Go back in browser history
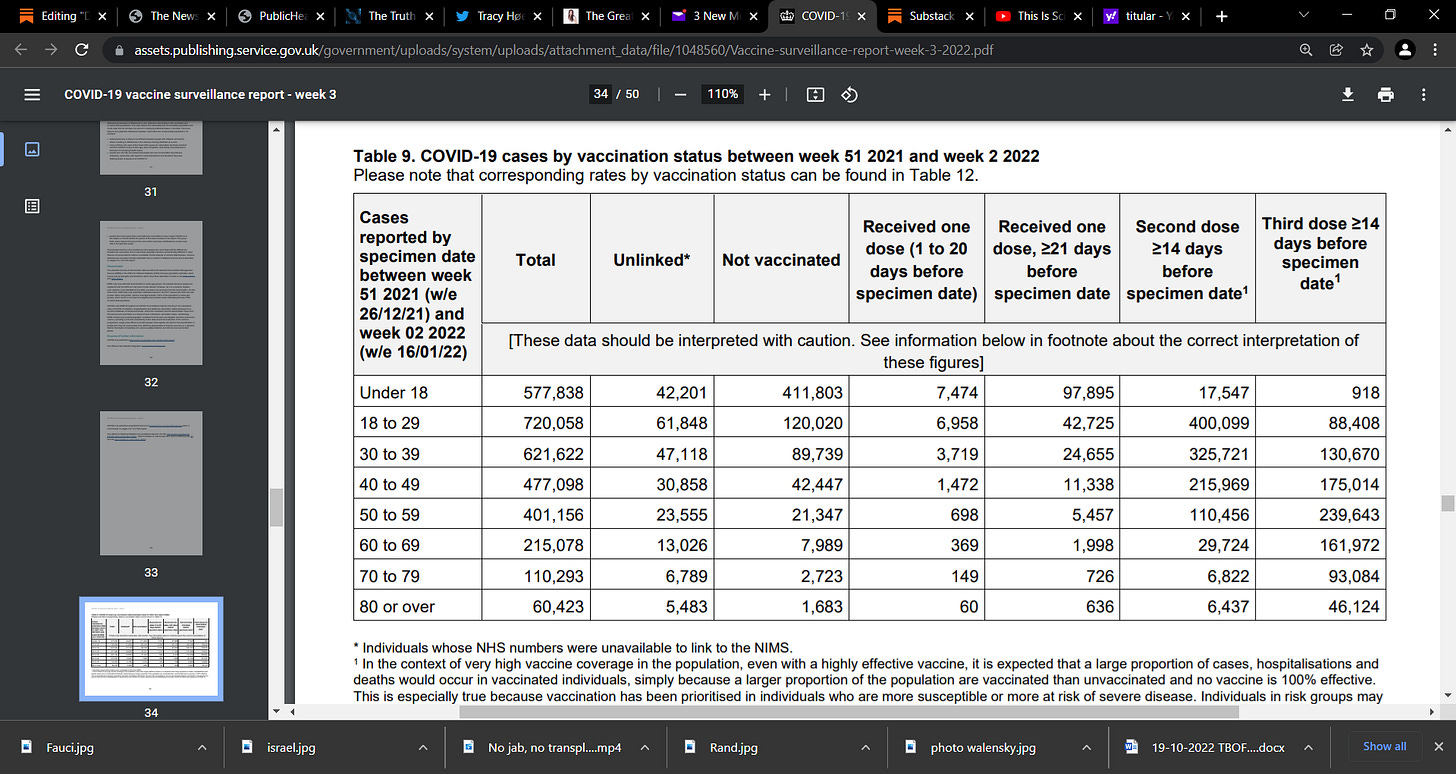The image size is (1456, 774). (x=22, y=49)
